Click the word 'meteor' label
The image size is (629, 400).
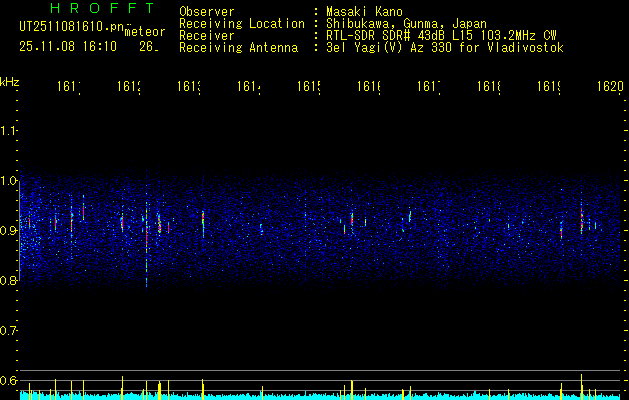(x=145, y=32)
